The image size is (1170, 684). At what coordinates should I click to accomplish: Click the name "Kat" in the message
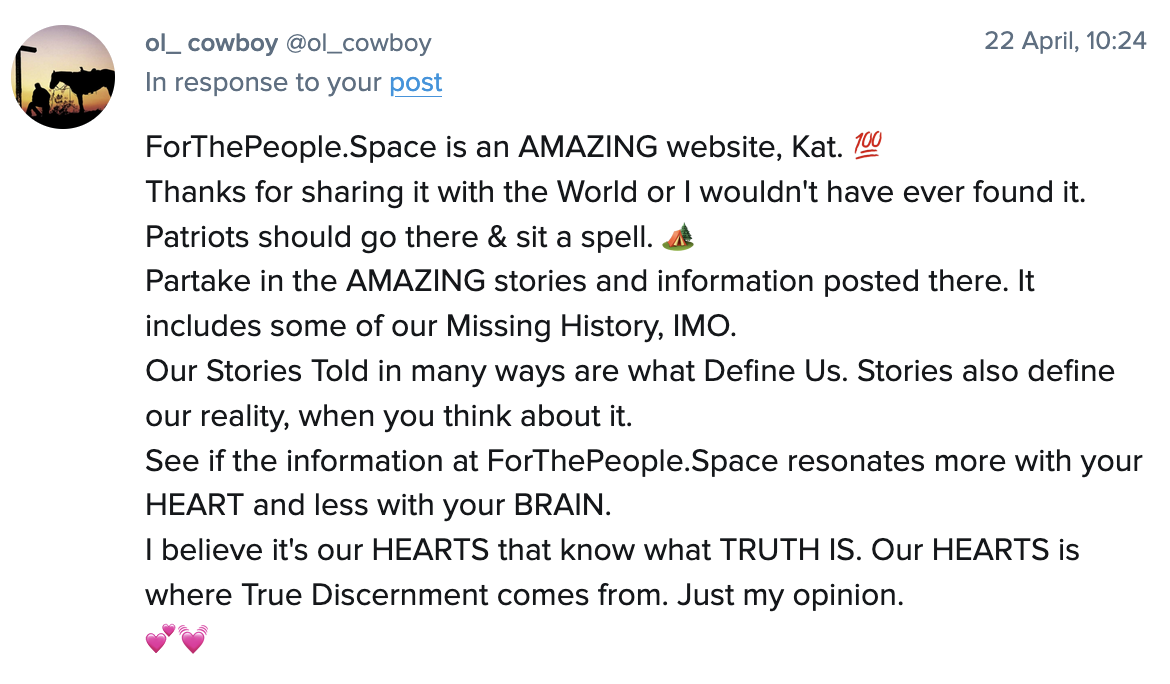pos(818,148)
